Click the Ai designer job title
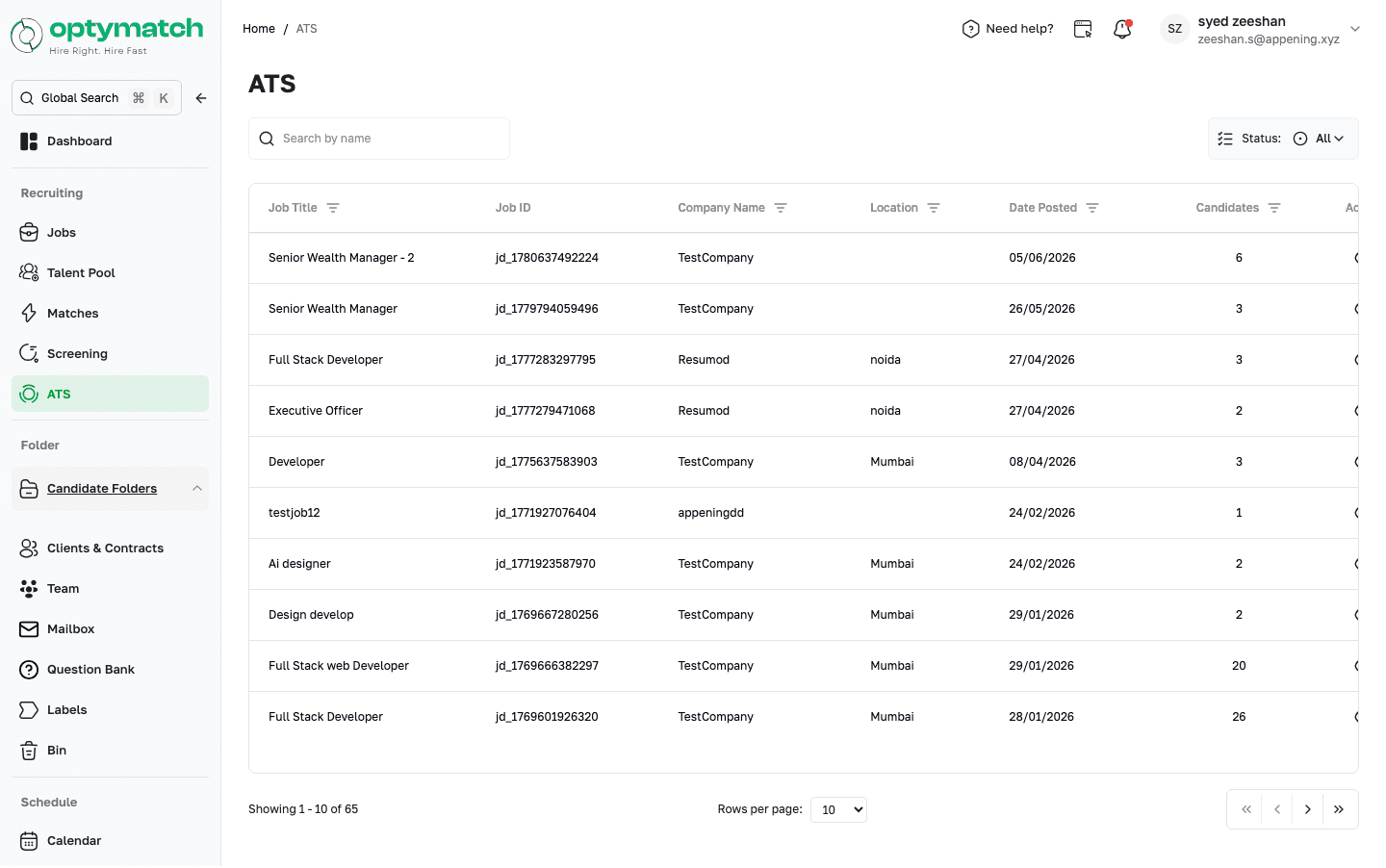 point(299,564)
